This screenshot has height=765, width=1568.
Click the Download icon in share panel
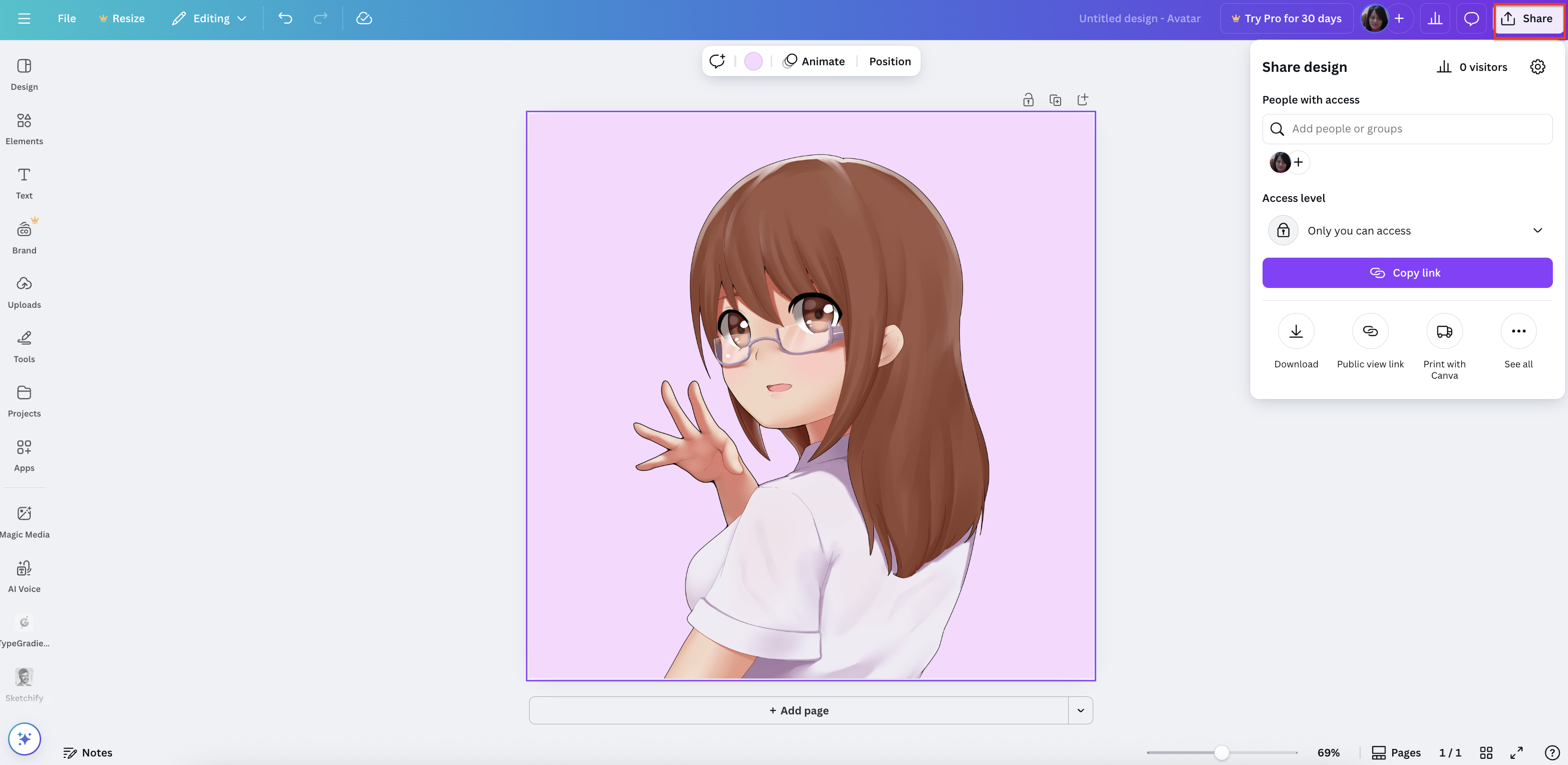tap(1296, 331)
